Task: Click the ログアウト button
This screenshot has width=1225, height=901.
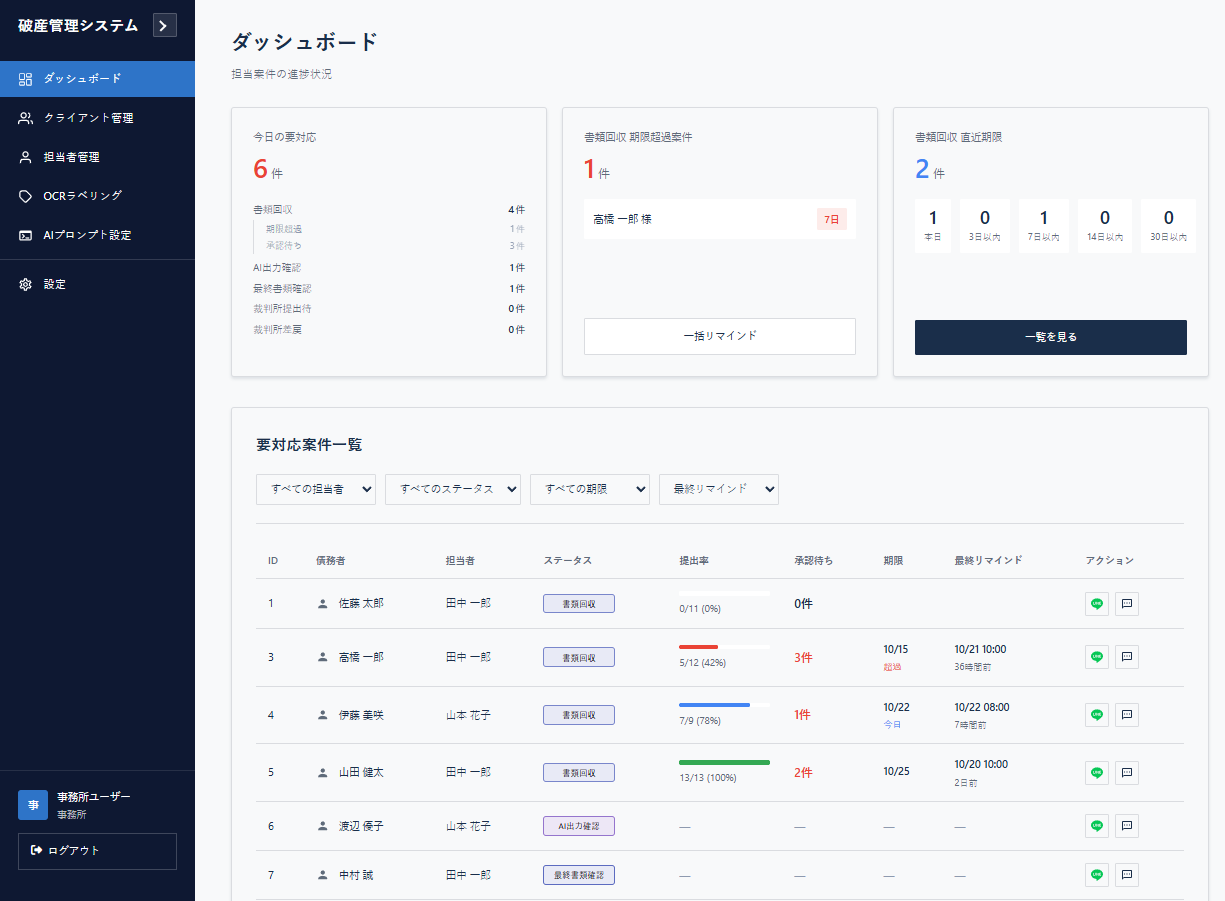Action: (x=97, y=851)
